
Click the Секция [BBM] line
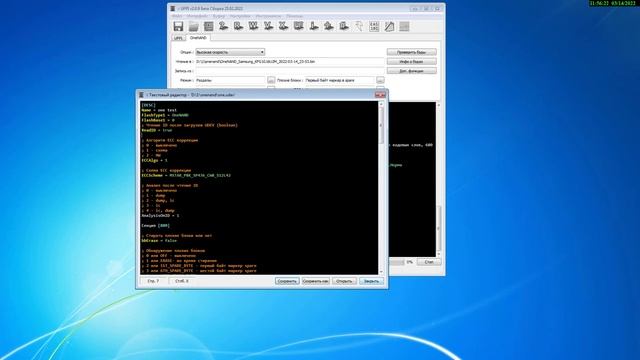click(156, 226)
